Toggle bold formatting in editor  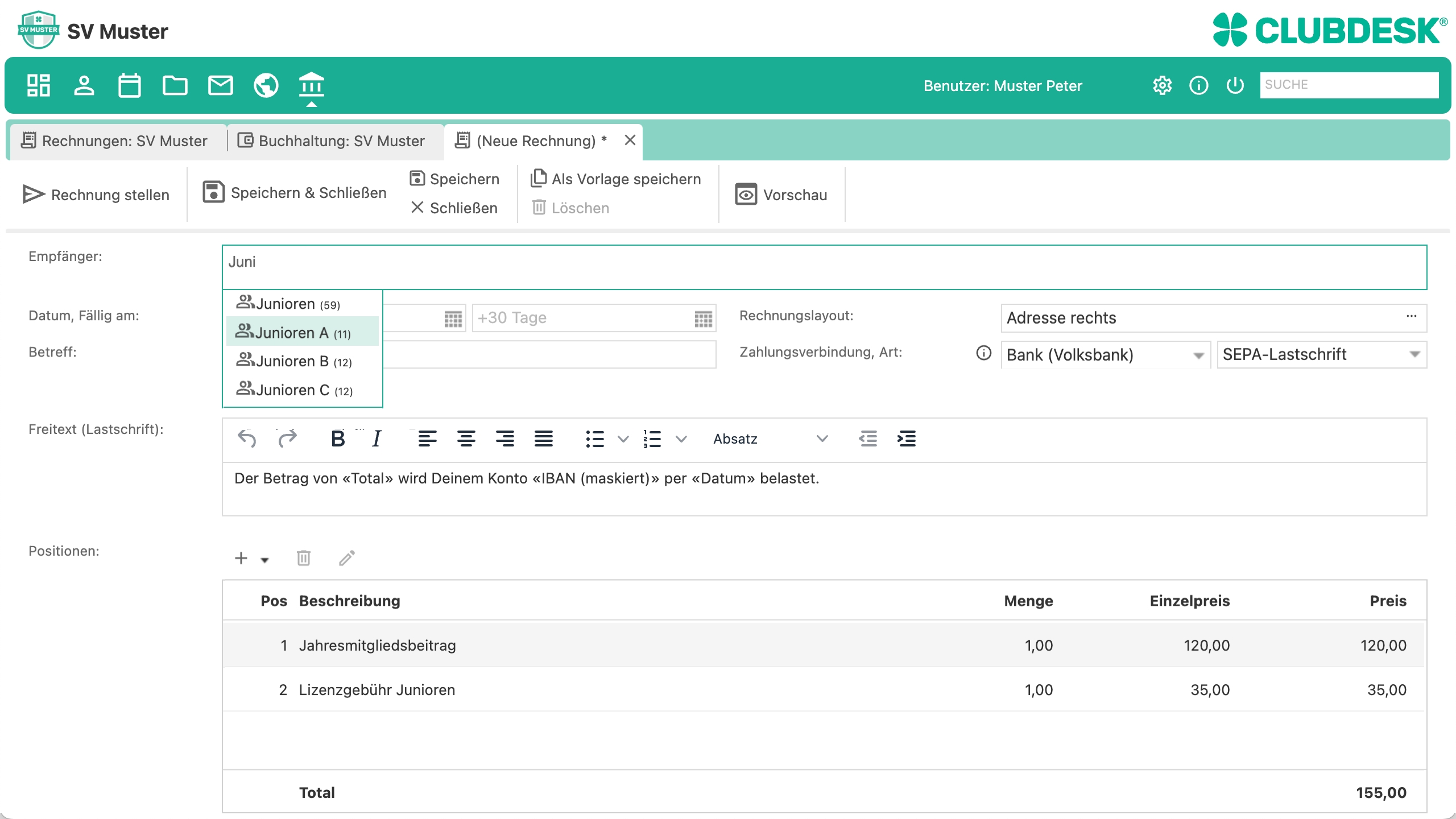[x=338, y=439]
